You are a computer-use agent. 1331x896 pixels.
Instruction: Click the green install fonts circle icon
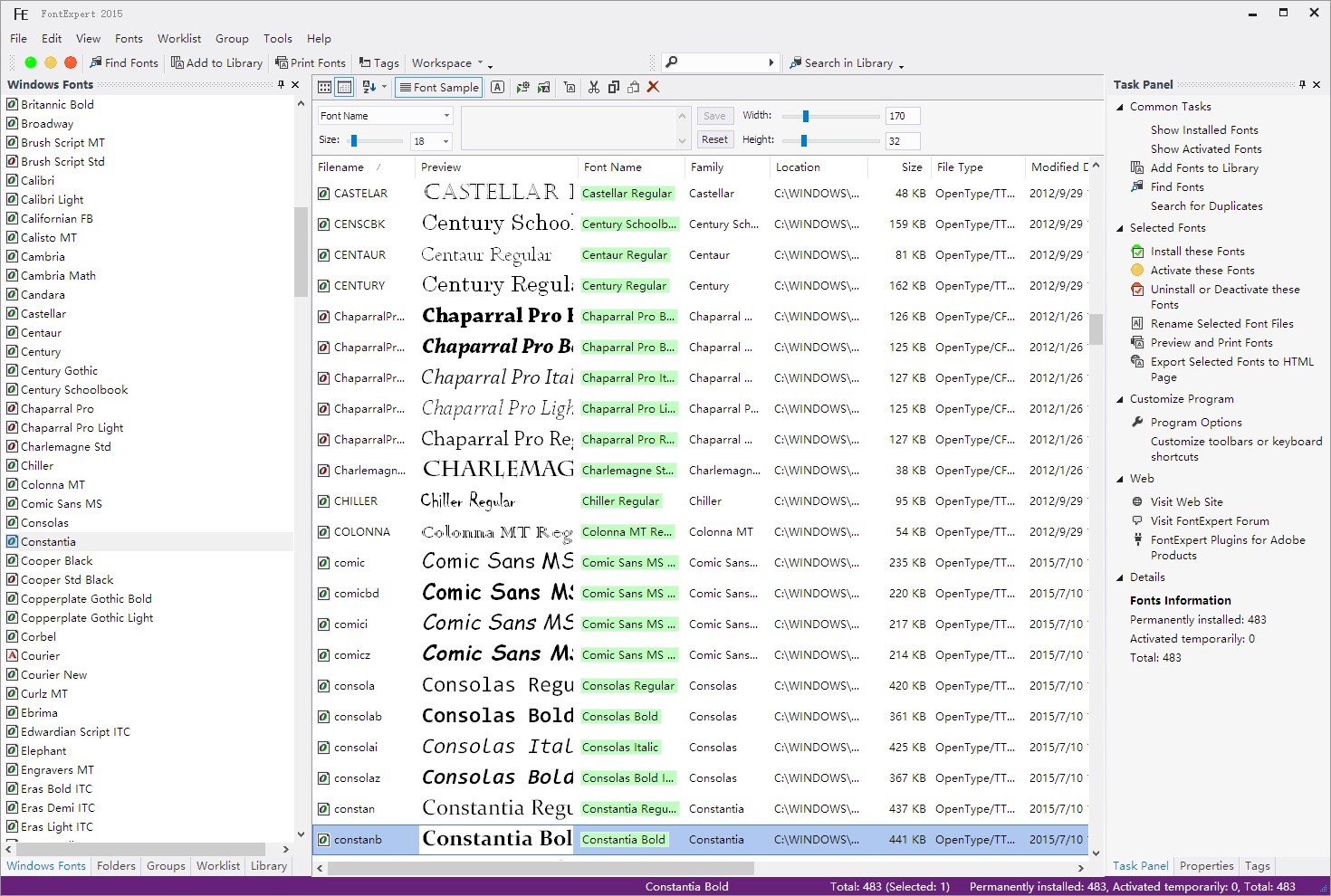(31, 62)
